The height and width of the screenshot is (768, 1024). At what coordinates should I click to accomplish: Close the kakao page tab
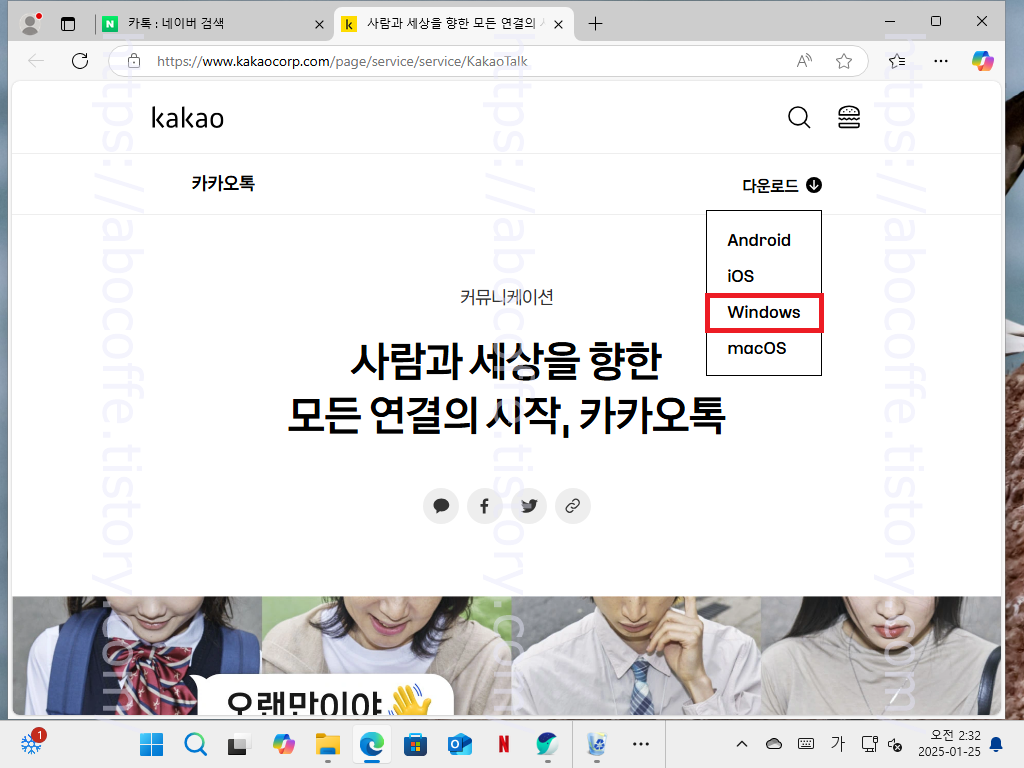(x=558, y=25)
